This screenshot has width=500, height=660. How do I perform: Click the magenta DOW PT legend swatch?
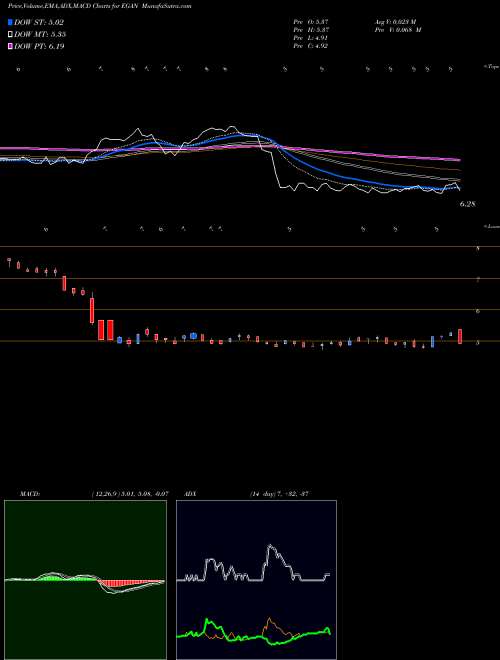click(x=10, y=47)
